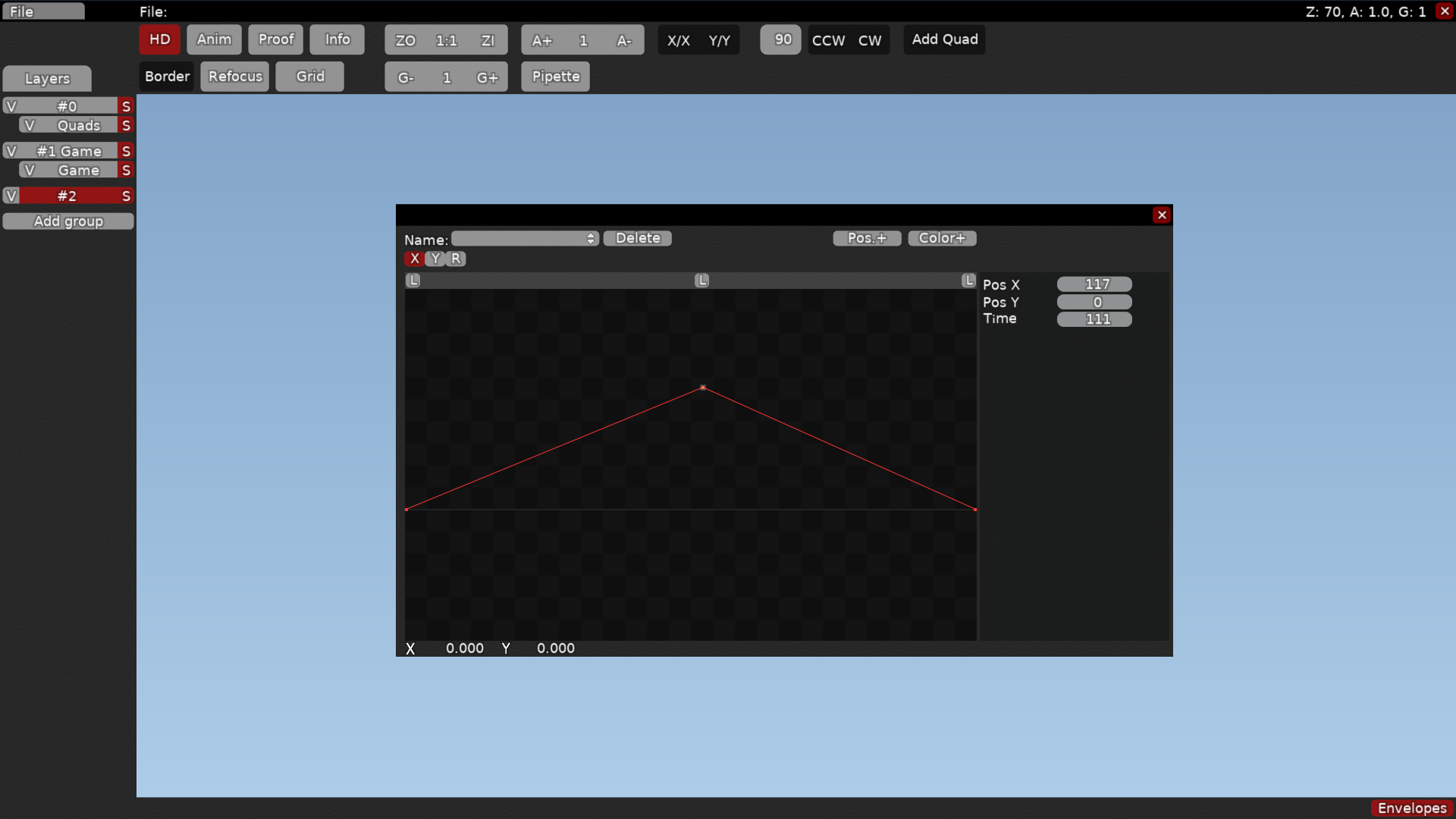The width and height of the screenshot is (1456, 819).
Task: Click the Add group button
Action: click(68, 221)
